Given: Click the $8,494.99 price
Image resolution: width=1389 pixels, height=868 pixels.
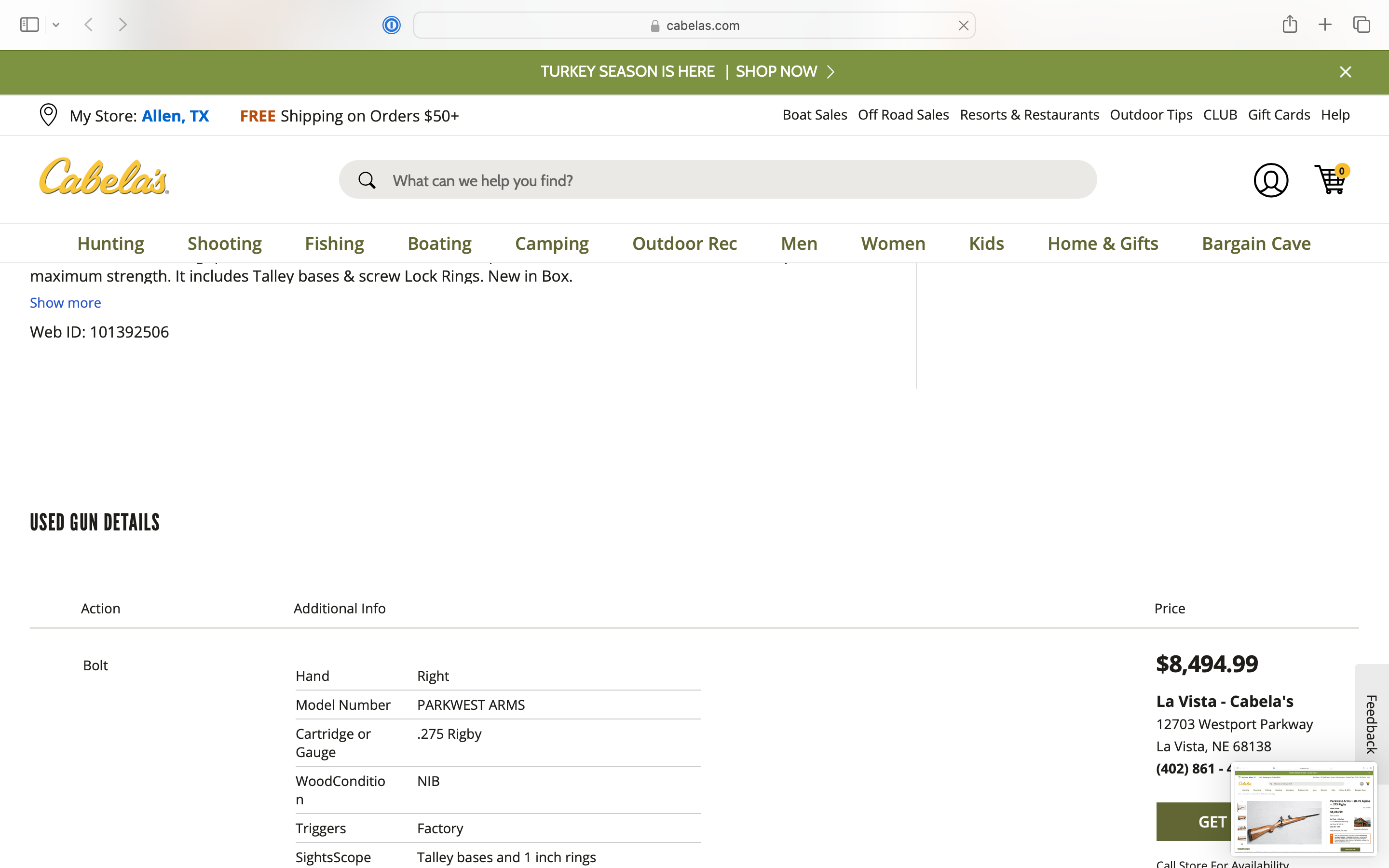Looking at the screenshot, I should tap(1207, 664).
